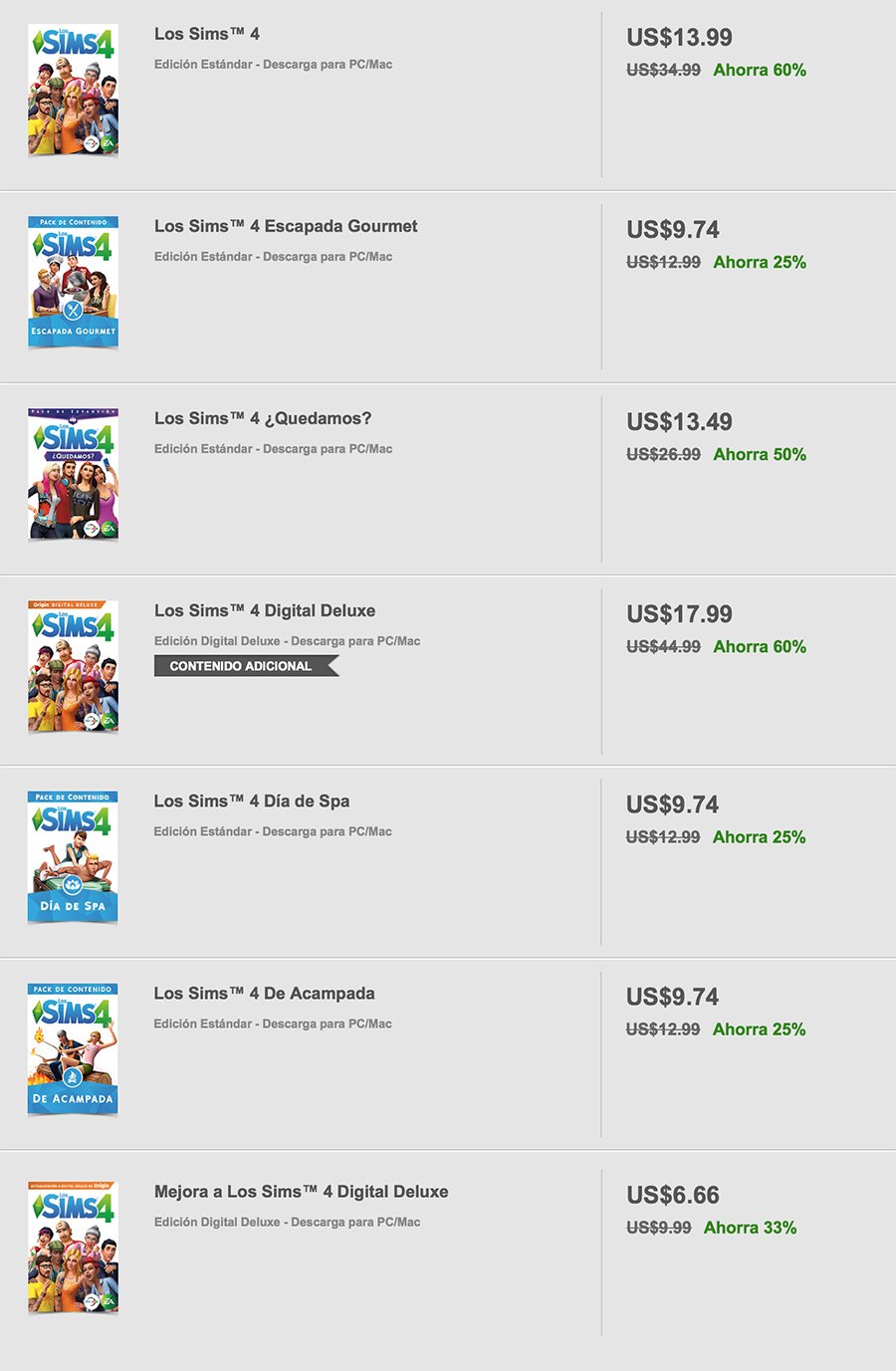Select the Digital Deluxe upgrade cover thumbnail
This screenshot has width=896, height=1371.
(x=73, y=1248)
